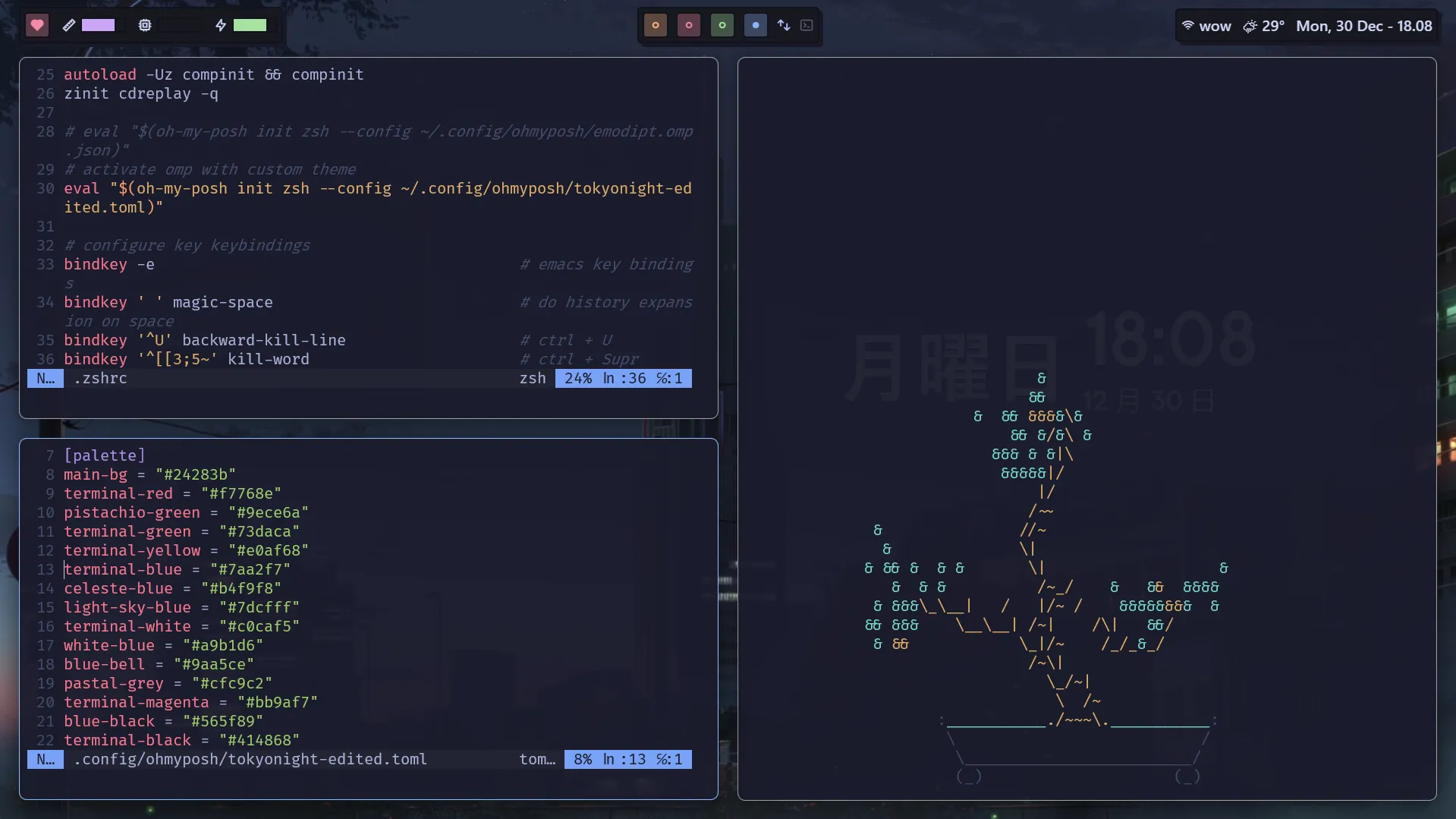1456x819 pixels.
Task: Click the heart icon on the status bar
Action: click(37, 25)
